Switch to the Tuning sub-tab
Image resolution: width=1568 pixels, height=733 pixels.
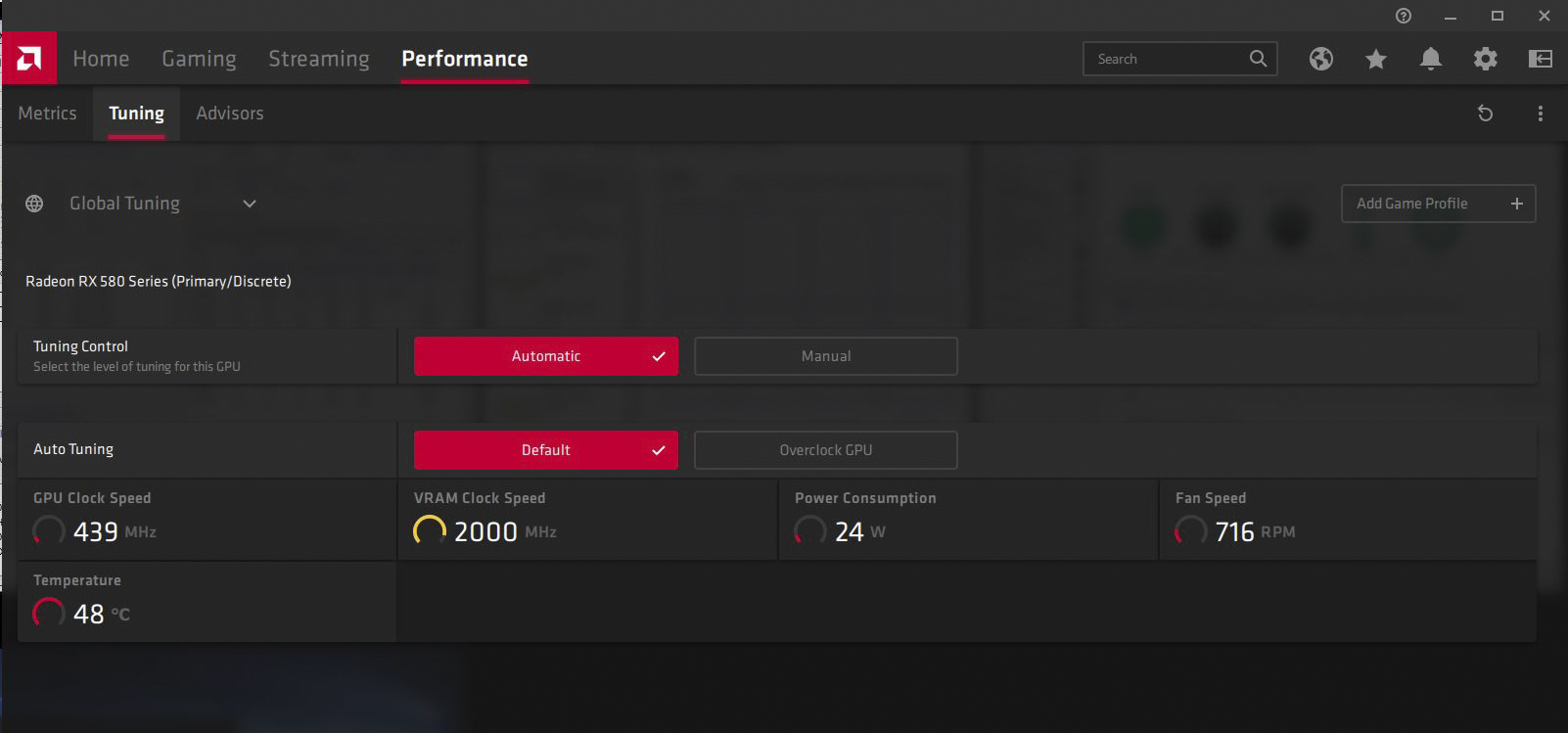(136, 114)
